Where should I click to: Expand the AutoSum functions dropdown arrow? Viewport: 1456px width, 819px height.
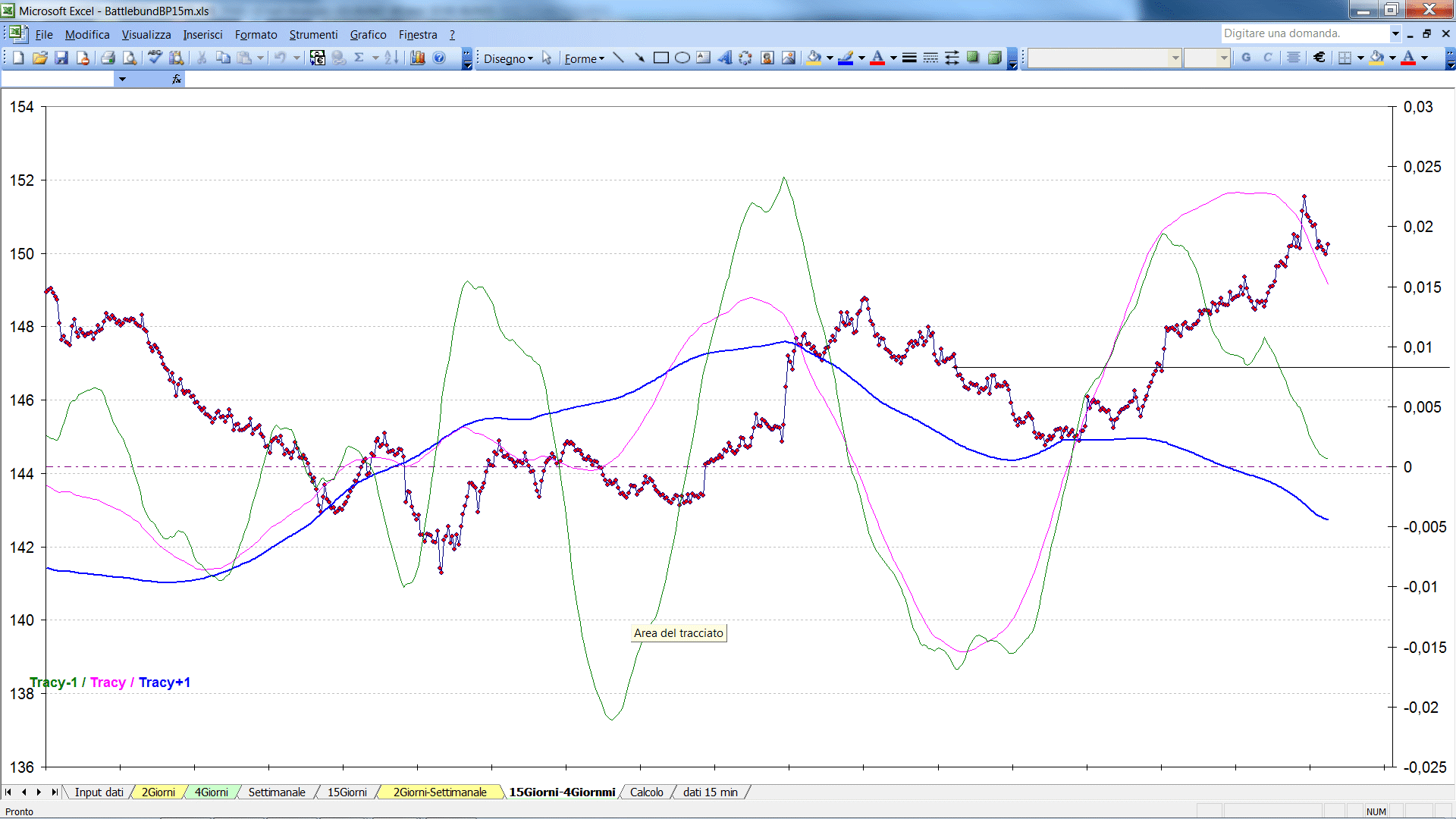click(x=375, y=58)
